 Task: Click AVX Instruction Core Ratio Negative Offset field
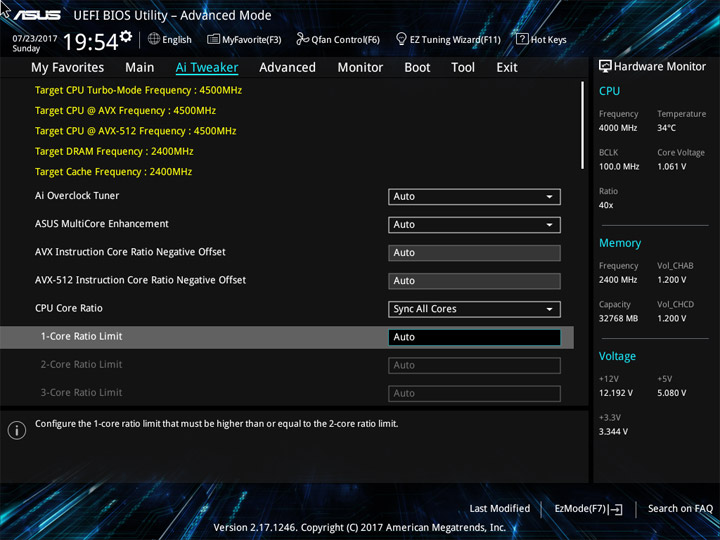coord(474,253)
